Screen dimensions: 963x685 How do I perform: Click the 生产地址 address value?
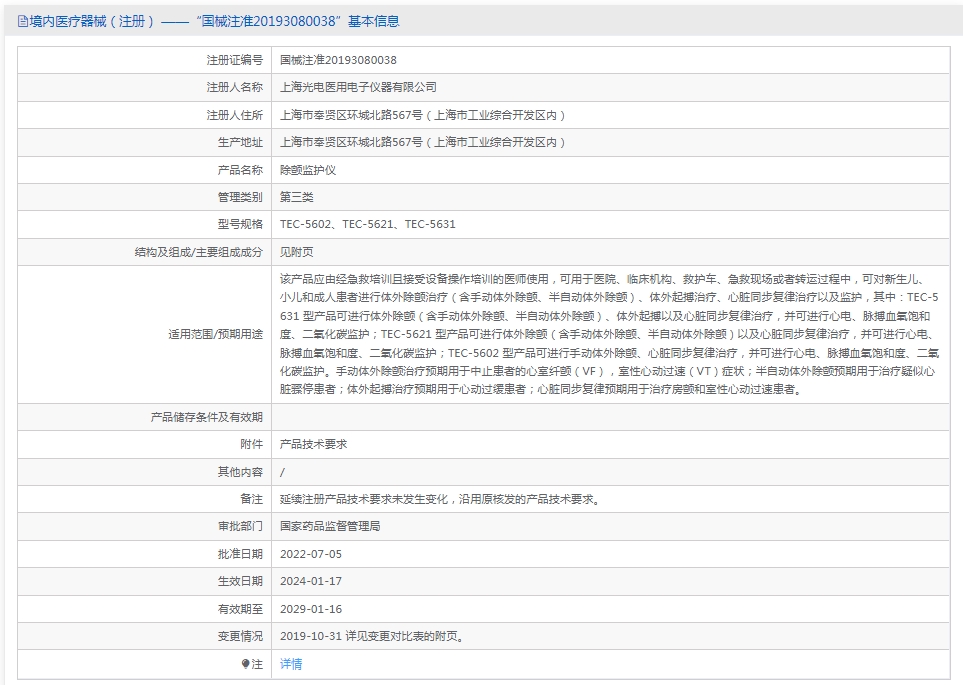click(423, 143)
